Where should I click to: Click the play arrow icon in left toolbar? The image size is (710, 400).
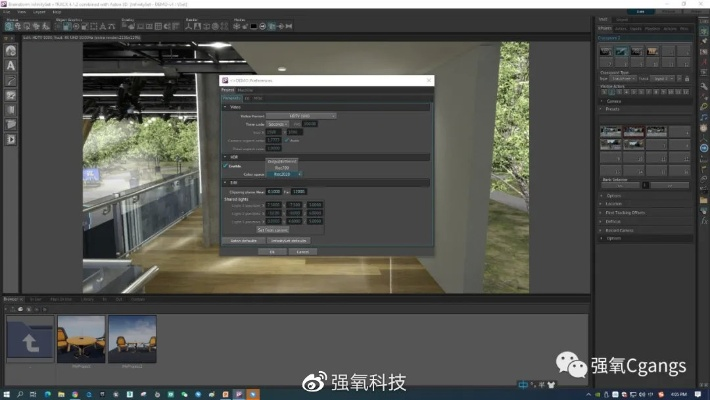coord(10,140)
